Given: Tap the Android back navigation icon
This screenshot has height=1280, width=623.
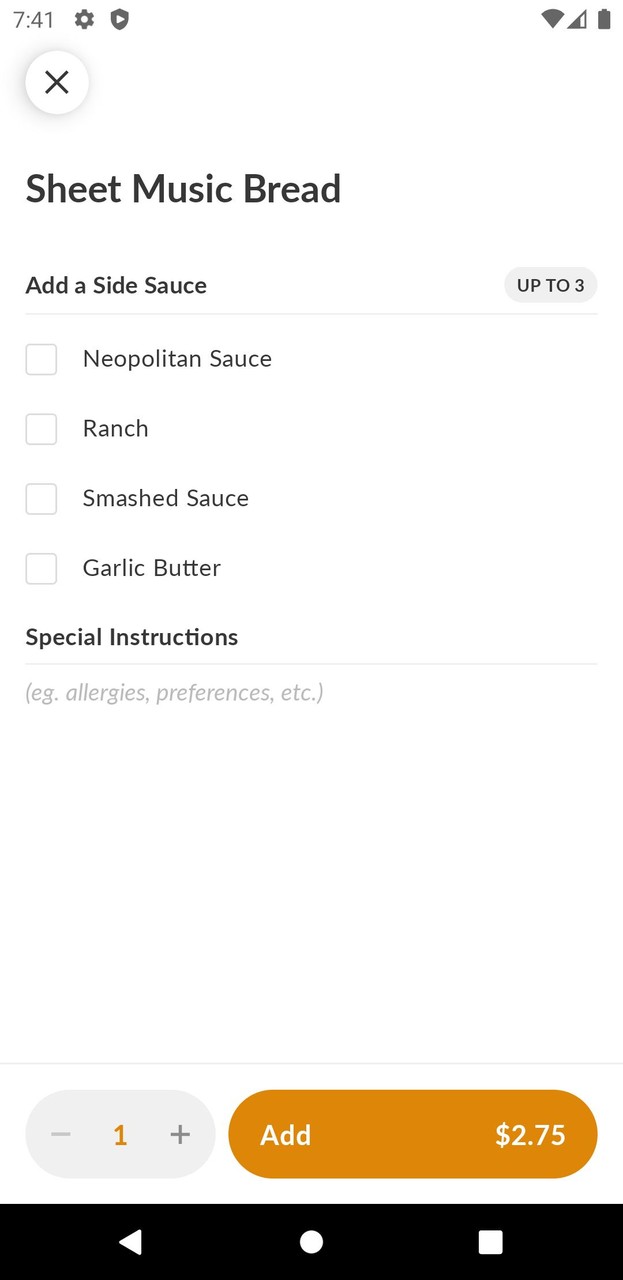Looking at the screenshot, I should [130, 1242].
